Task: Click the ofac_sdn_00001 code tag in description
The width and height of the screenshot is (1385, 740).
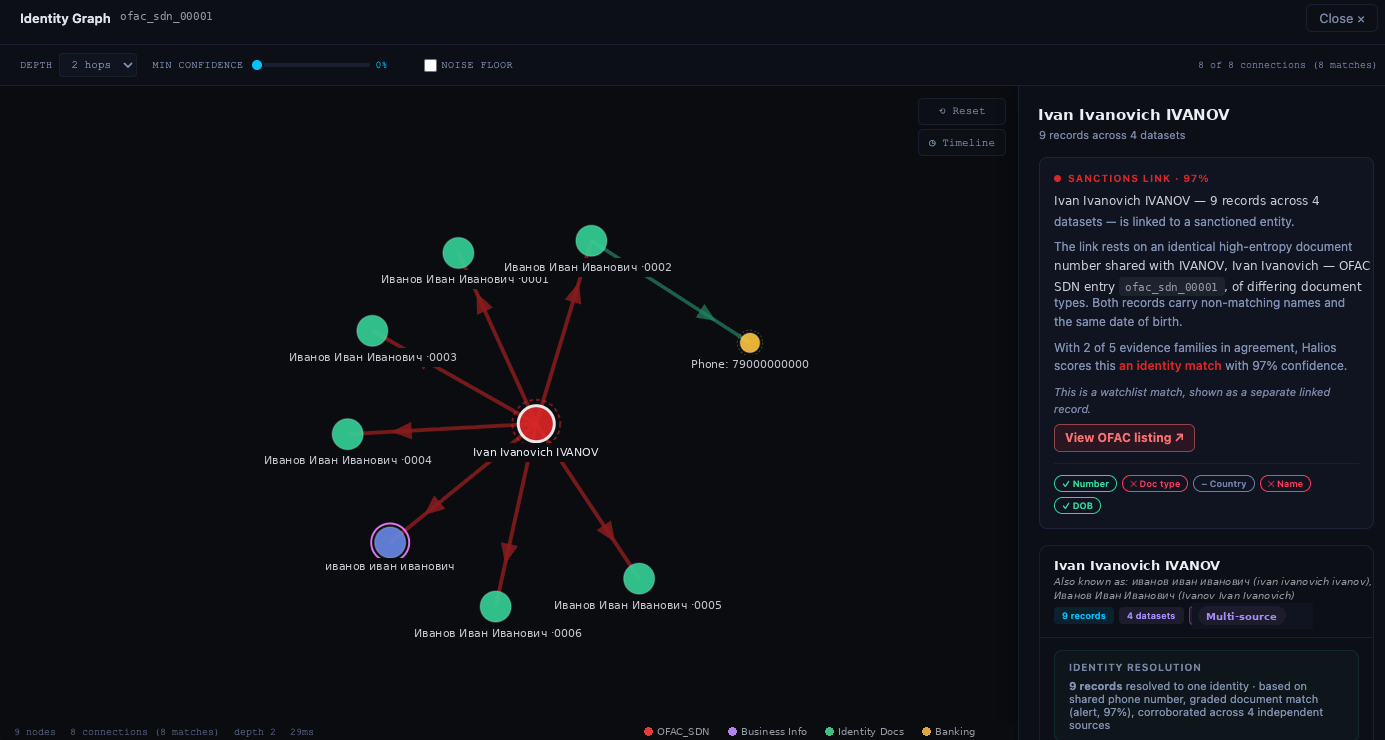Action: [x=1171, y=287]
